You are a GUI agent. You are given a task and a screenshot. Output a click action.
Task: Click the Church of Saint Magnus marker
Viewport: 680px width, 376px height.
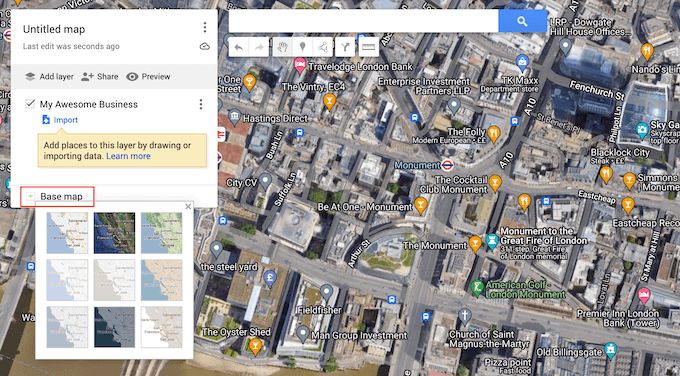(464, 316)
